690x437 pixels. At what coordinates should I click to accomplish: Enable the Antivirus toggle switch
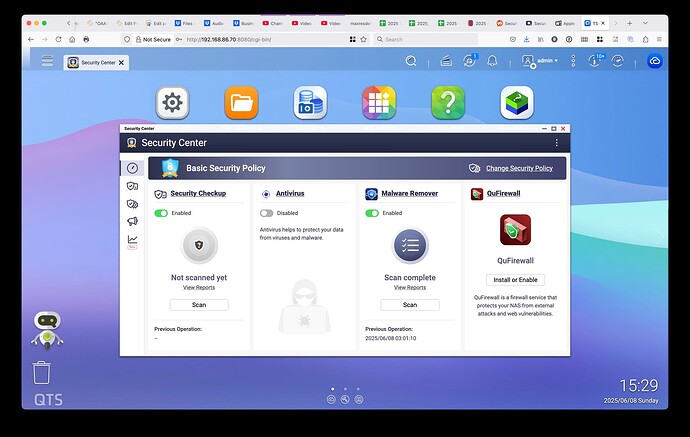[x=266, y=213]
